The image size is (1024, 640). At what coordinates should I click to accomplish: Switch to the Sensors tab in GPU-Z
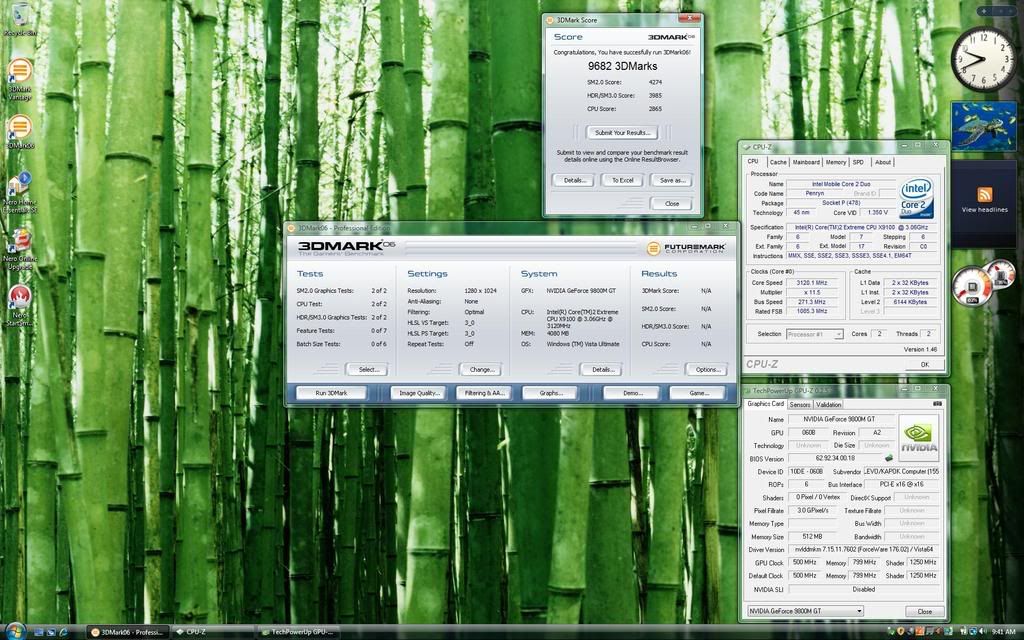[x=800, y=405]
